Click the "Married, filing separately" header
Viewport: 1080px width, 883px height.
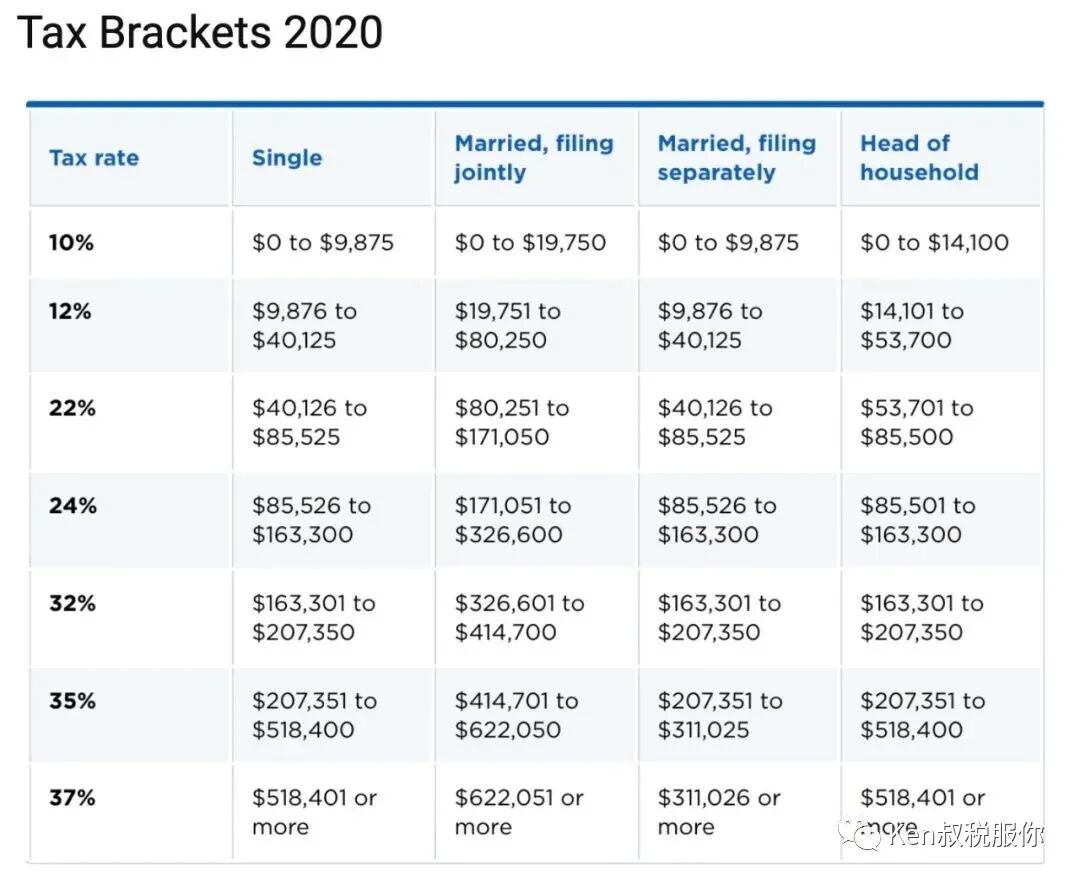pos(737,158)
